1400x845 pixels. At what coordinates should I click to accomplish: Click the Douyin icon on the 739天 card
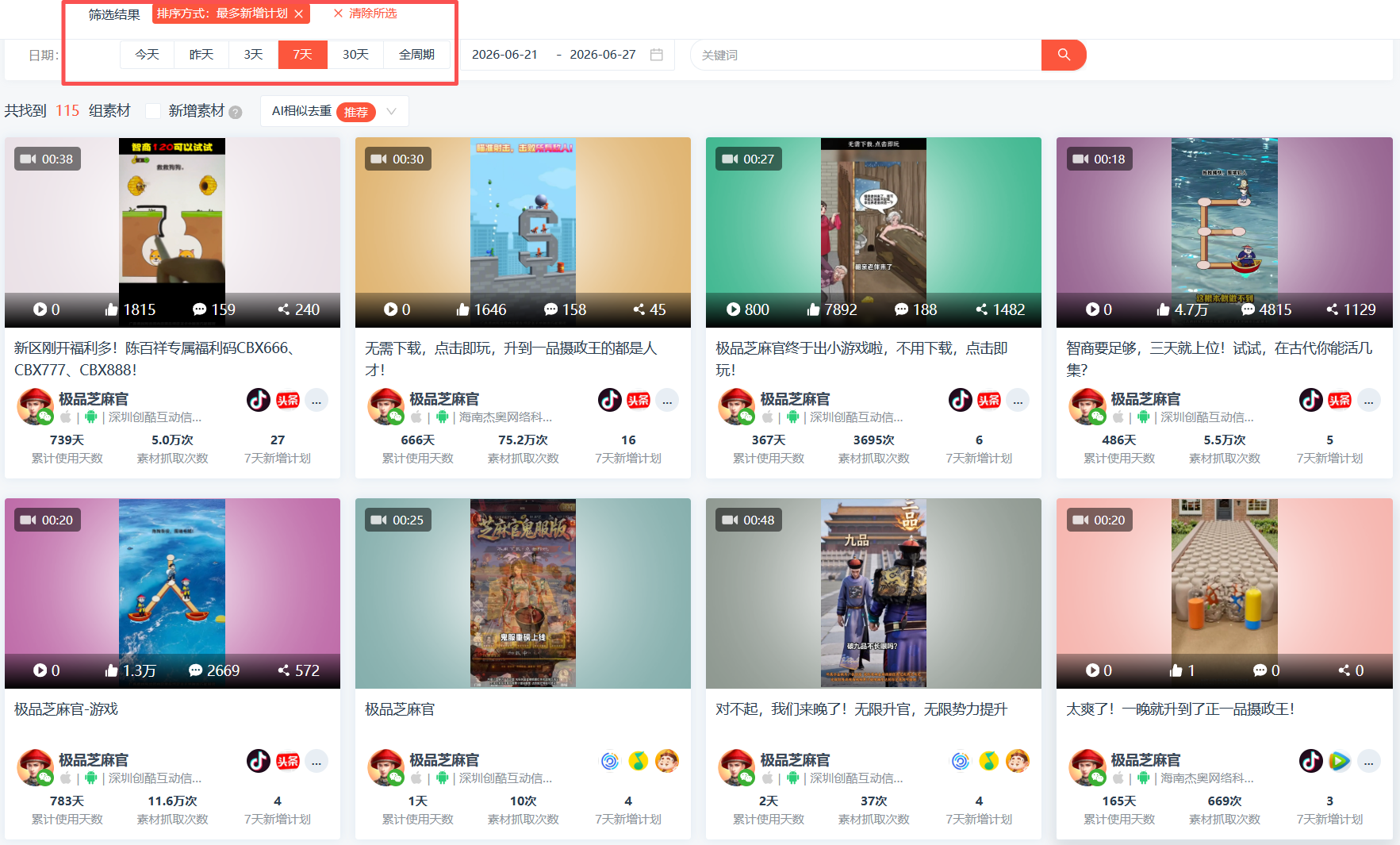point(259,400)
